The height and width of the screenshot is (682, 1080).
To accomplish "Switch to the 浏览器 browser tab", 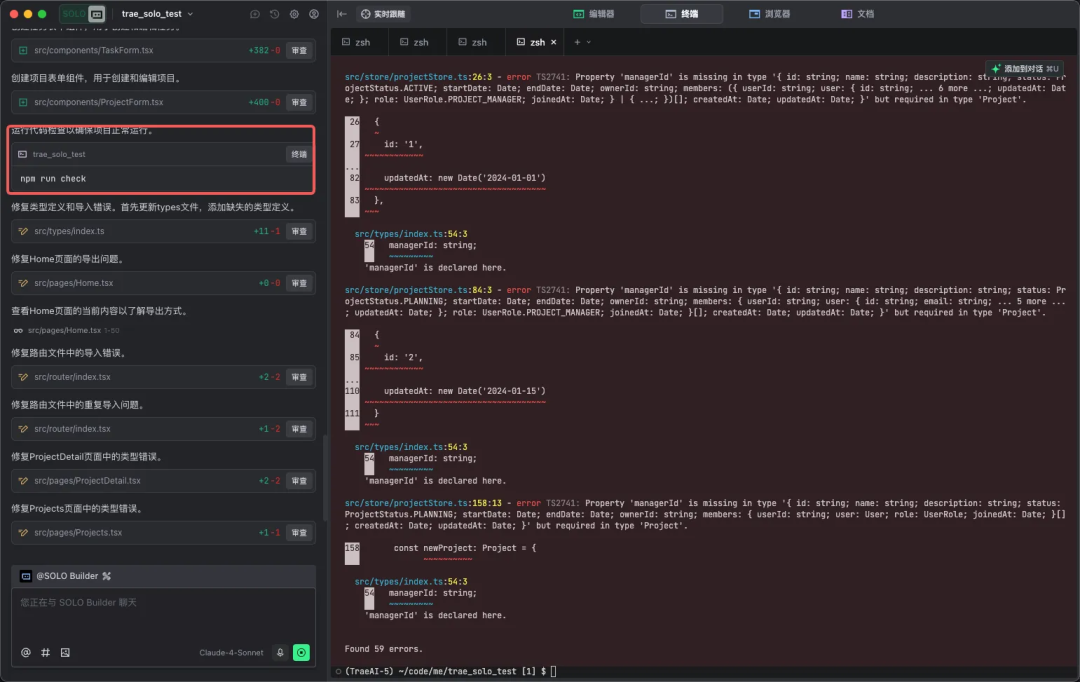I will point(769,14).
